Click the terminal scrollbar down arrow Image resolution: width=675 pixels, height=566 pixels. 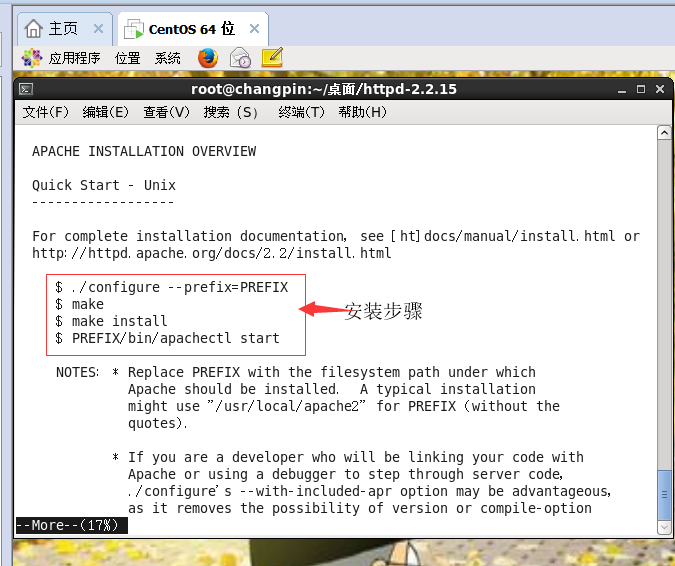point(664,527)
